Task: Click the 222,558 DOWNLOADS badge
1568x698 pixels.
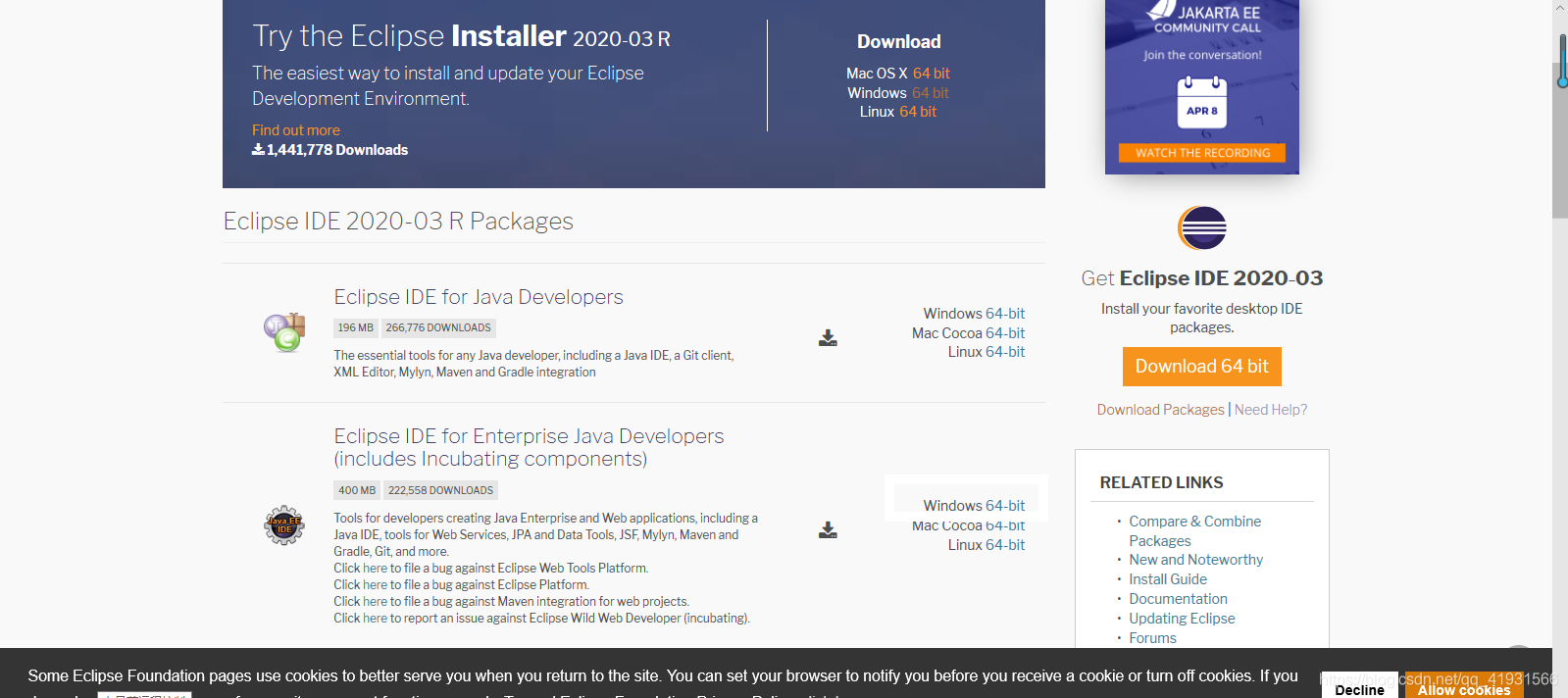Action: point(440,490)
